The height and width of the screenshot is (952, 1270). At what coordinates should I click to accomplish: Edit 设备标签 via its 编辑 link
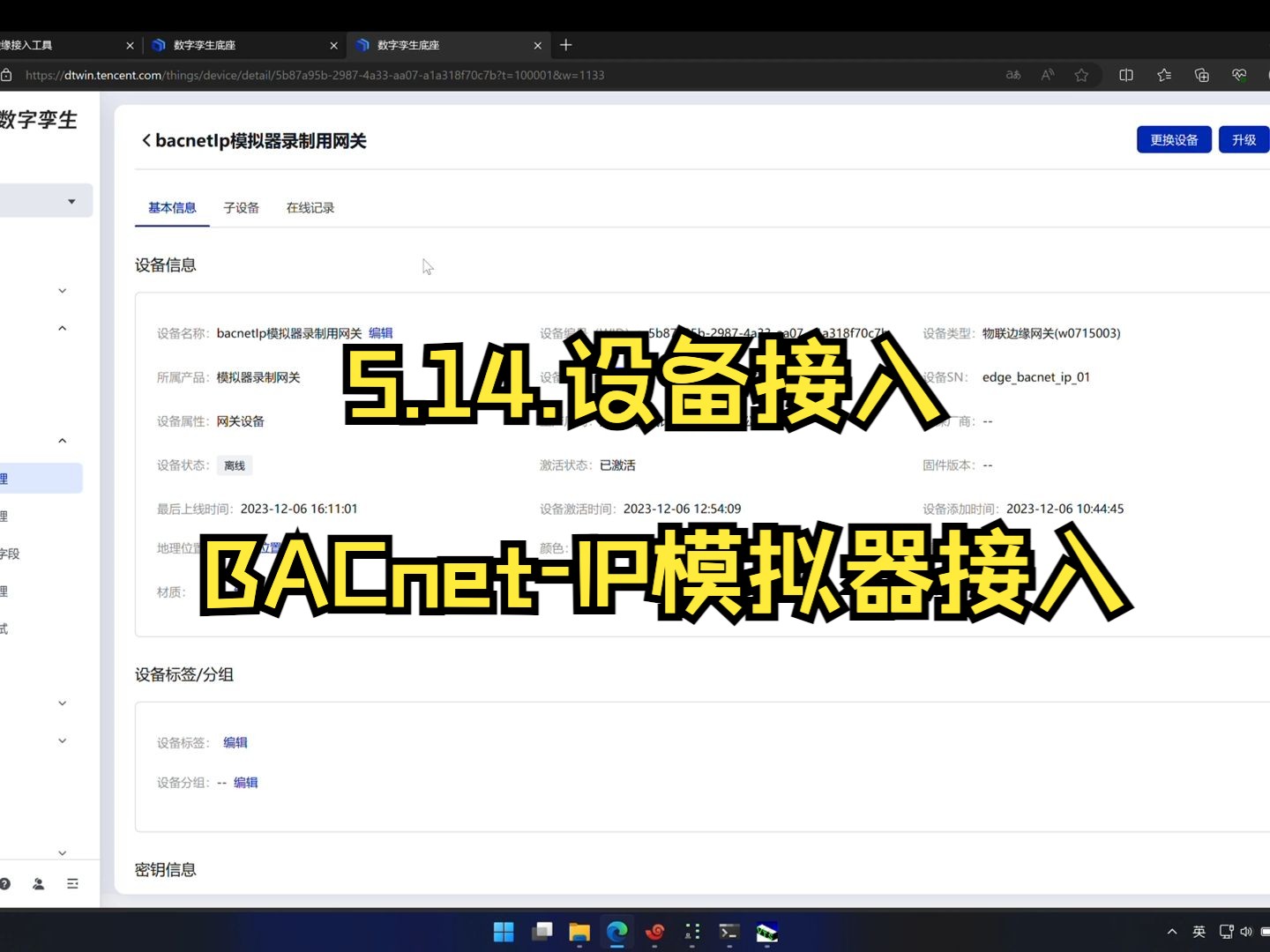235,742
